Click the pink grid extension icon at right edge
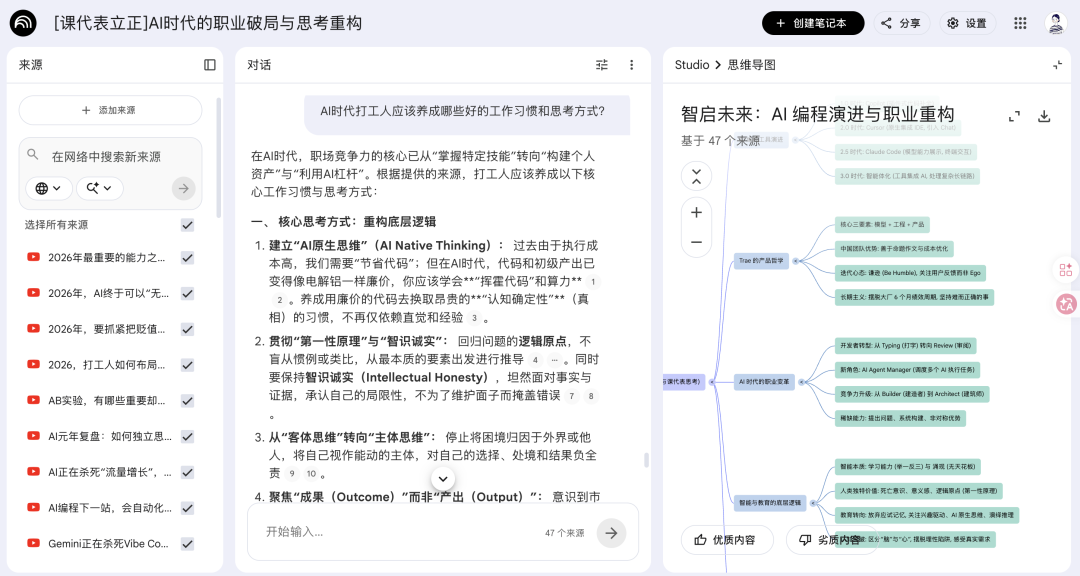The height and width of the screenshot is (576, 1080). (1066, 270)
